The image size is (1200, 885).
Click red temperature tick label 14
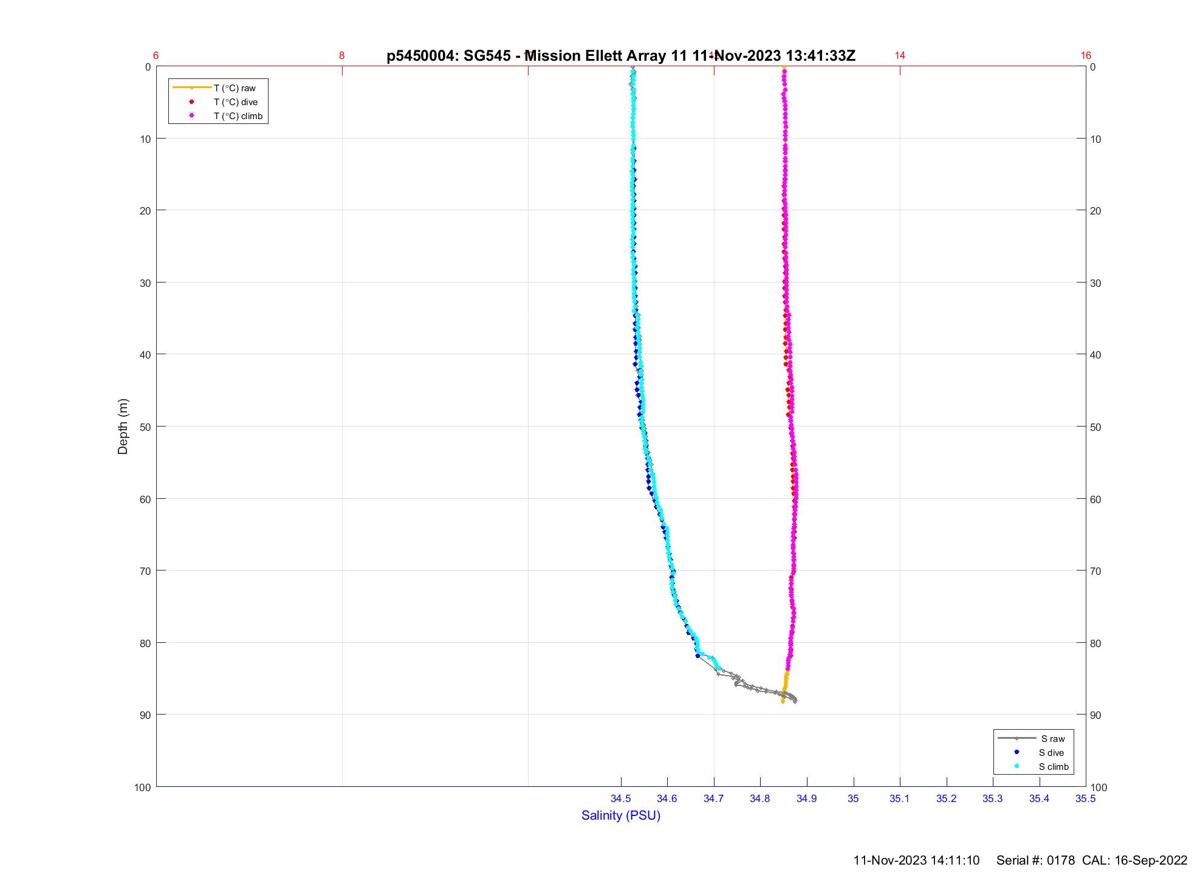click(x=900, y=56)
